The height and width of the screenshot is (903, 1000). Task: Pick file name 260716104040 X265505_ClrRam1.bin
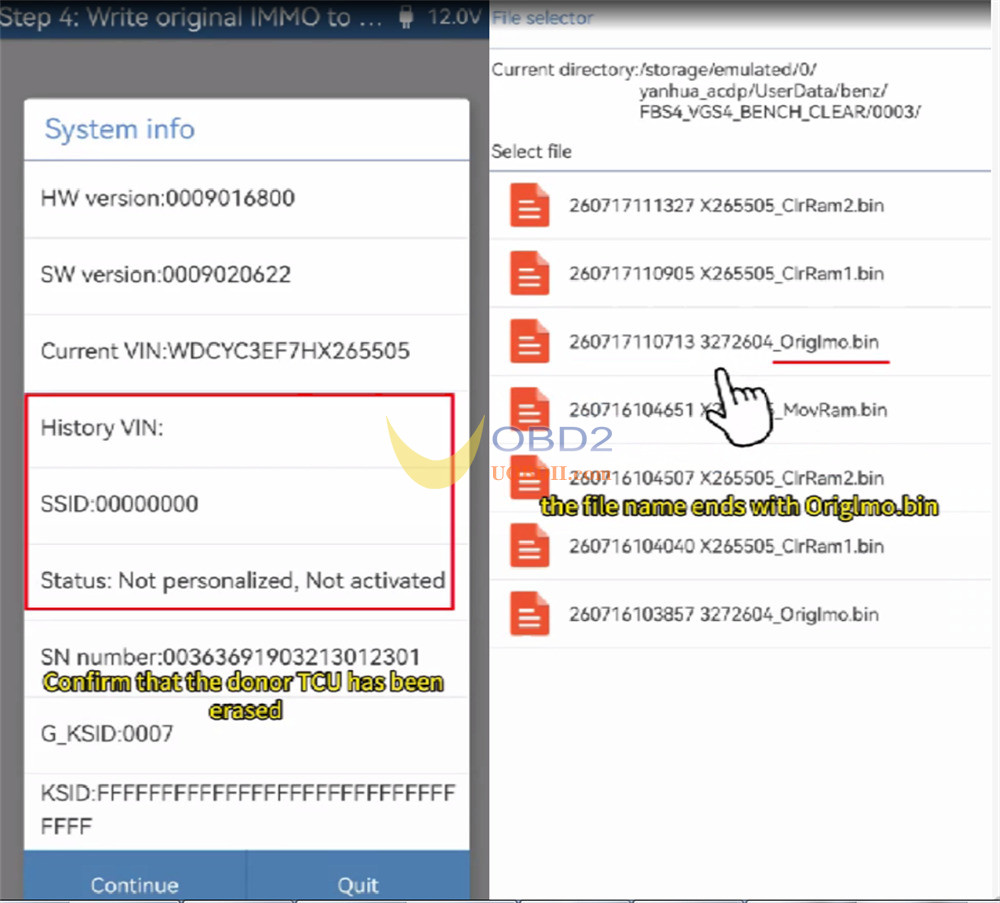pyautogui.click(x=726, y=546)
